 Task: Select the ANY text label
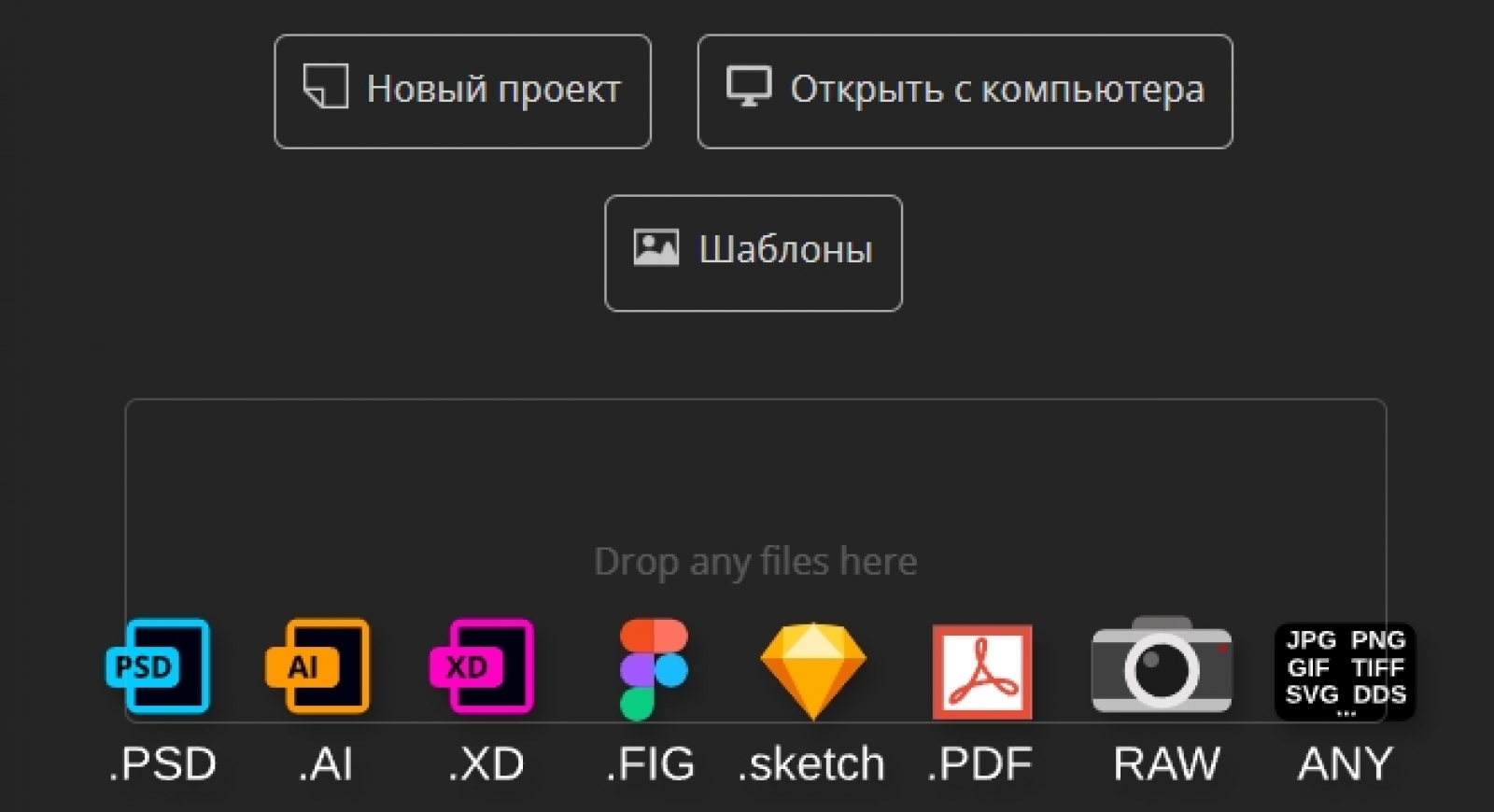(1345, 764)
